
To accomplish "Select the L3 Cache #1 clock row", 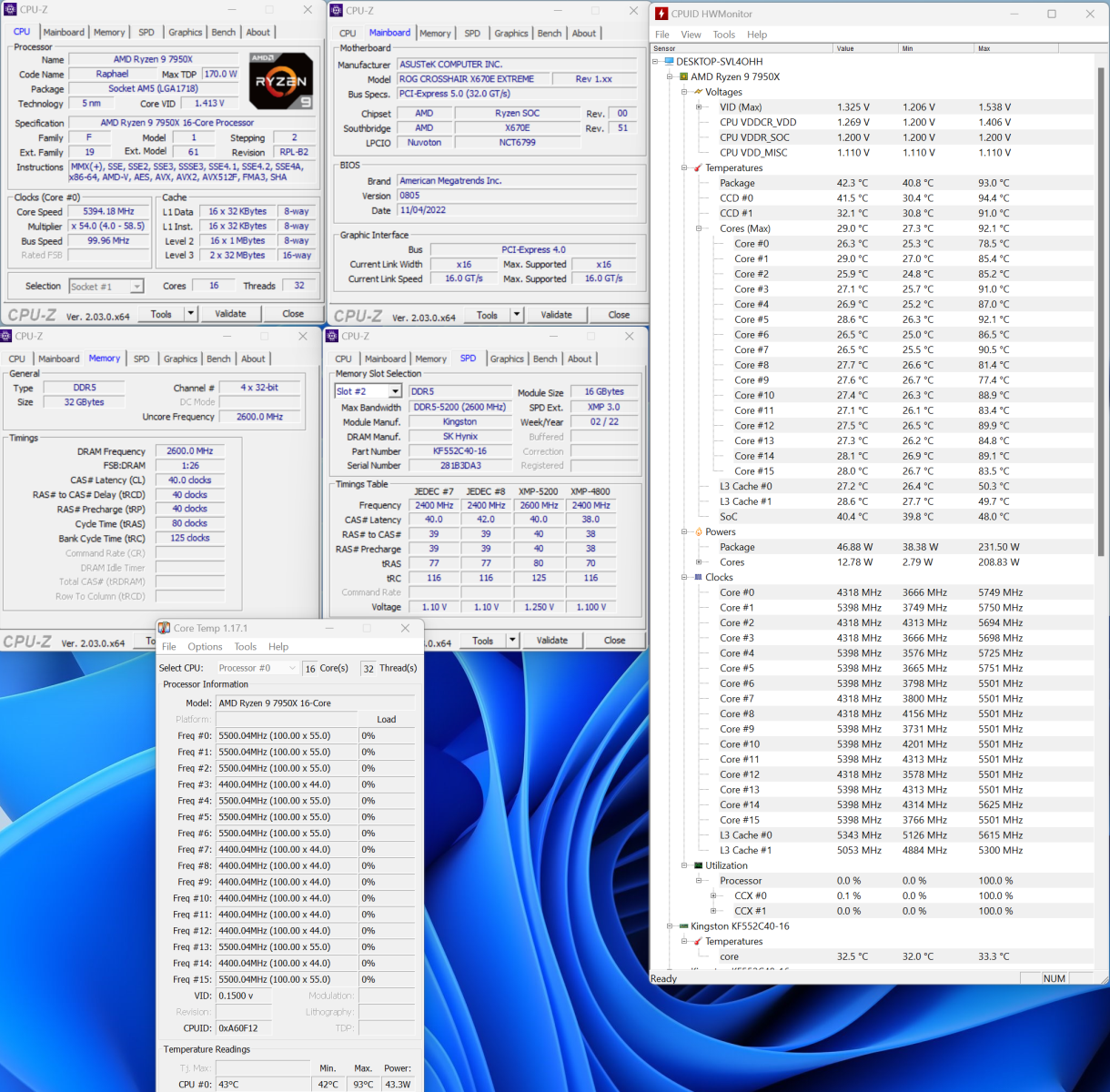I will [x=871, y=851].
